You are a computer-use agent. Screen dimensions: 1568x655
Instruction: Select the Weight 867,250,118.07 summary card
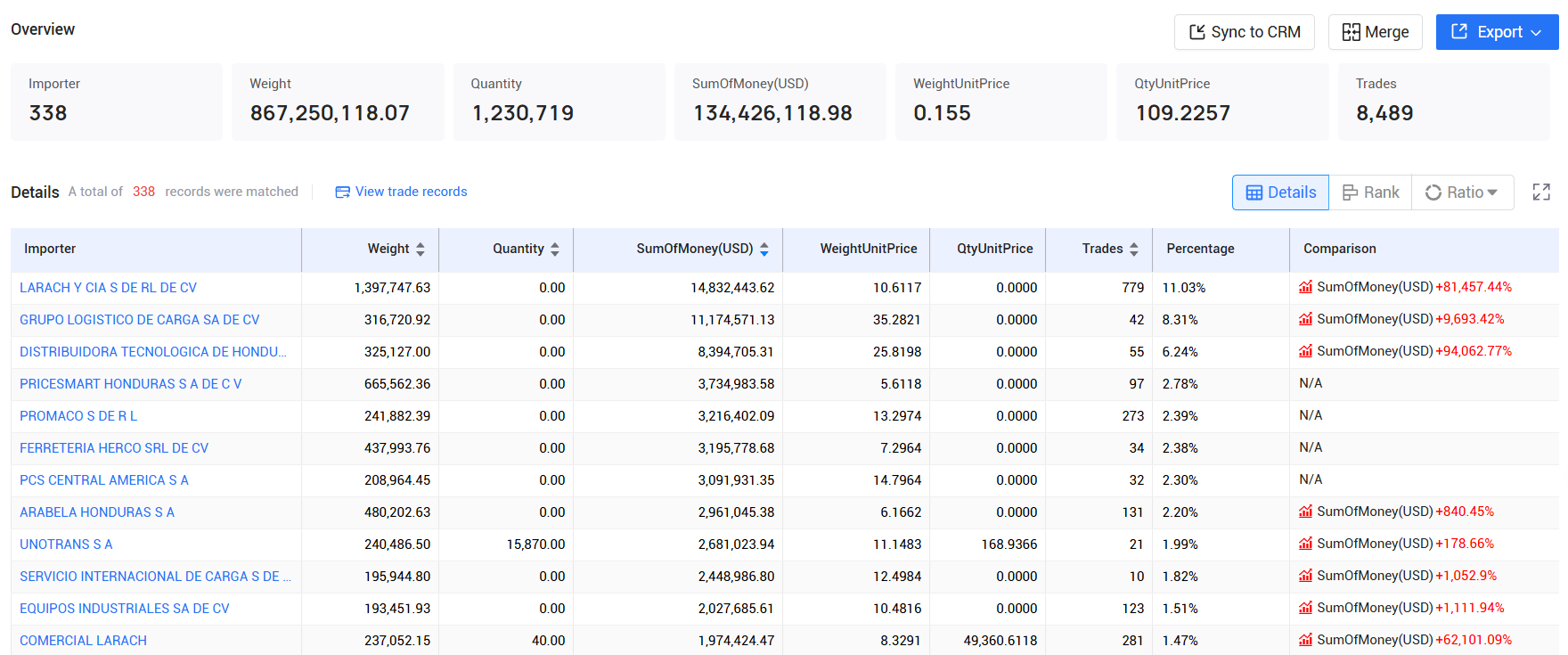point(338,102)
